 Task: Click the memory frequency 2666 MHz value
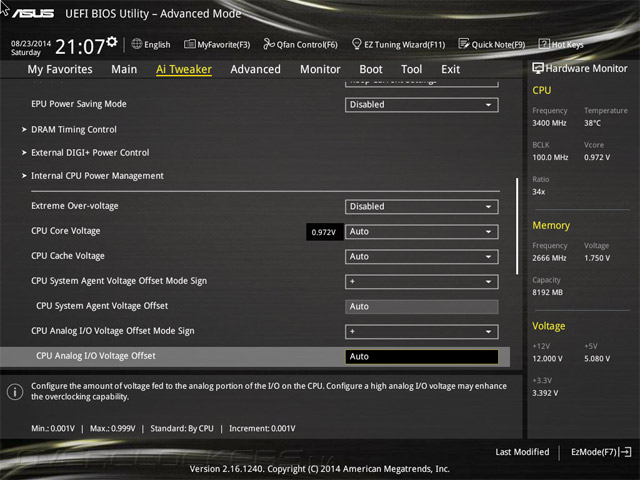(x=549, y=258)
